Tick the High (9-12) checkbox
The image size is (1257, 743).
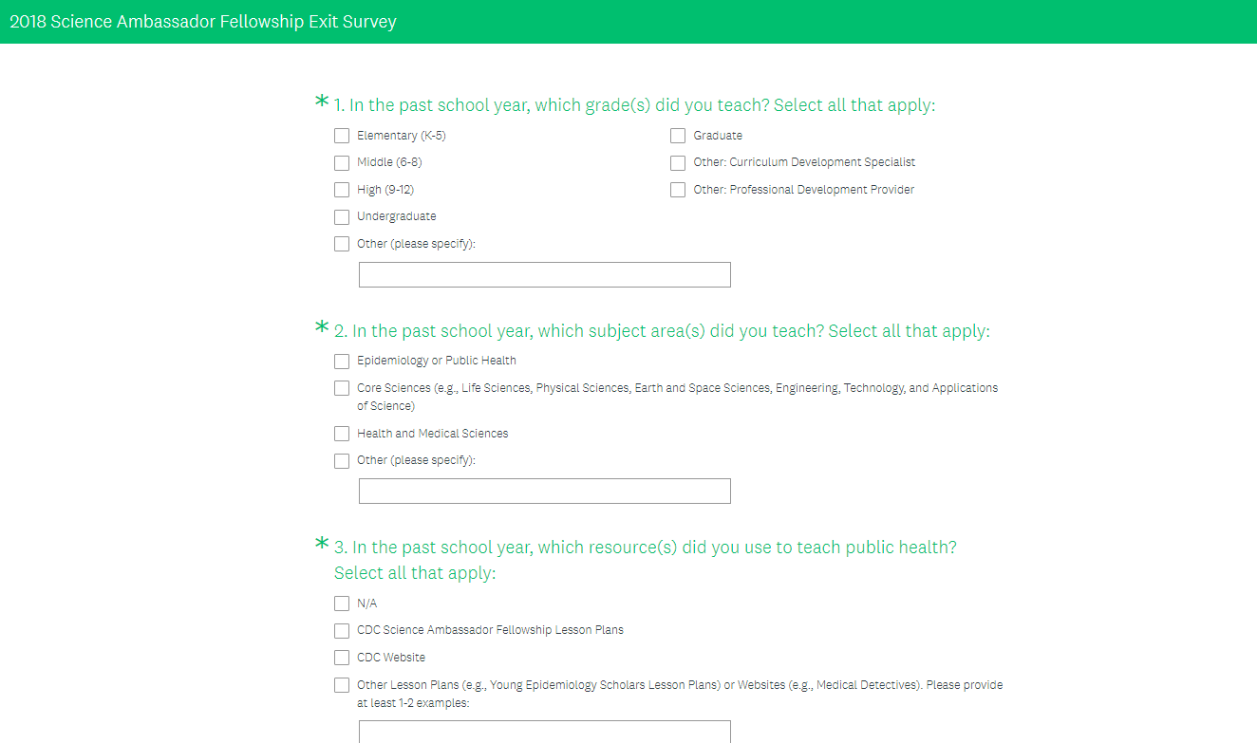(x=342, y=190)
